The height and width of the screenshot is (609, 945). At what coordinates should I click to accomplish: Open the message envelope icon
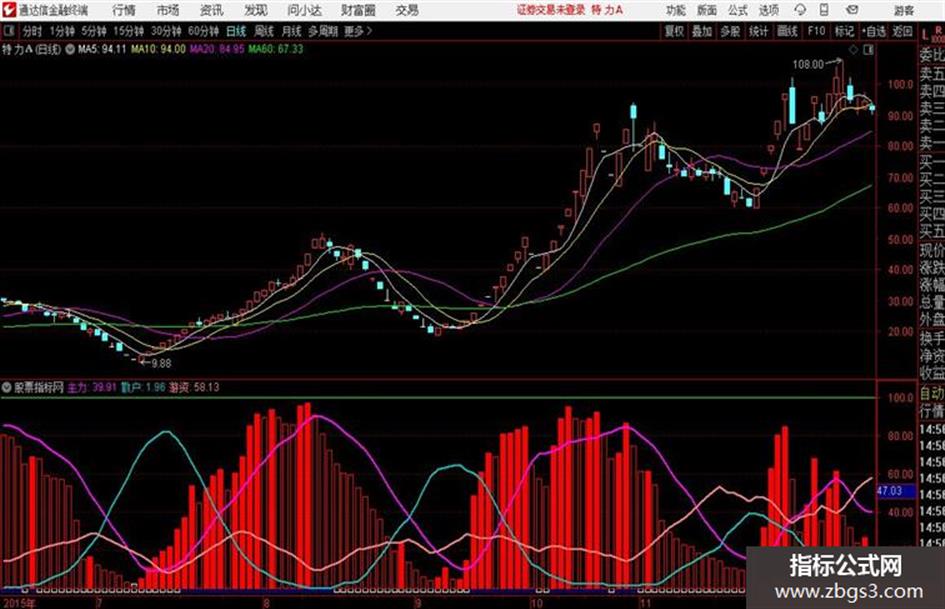pos(852,10)
